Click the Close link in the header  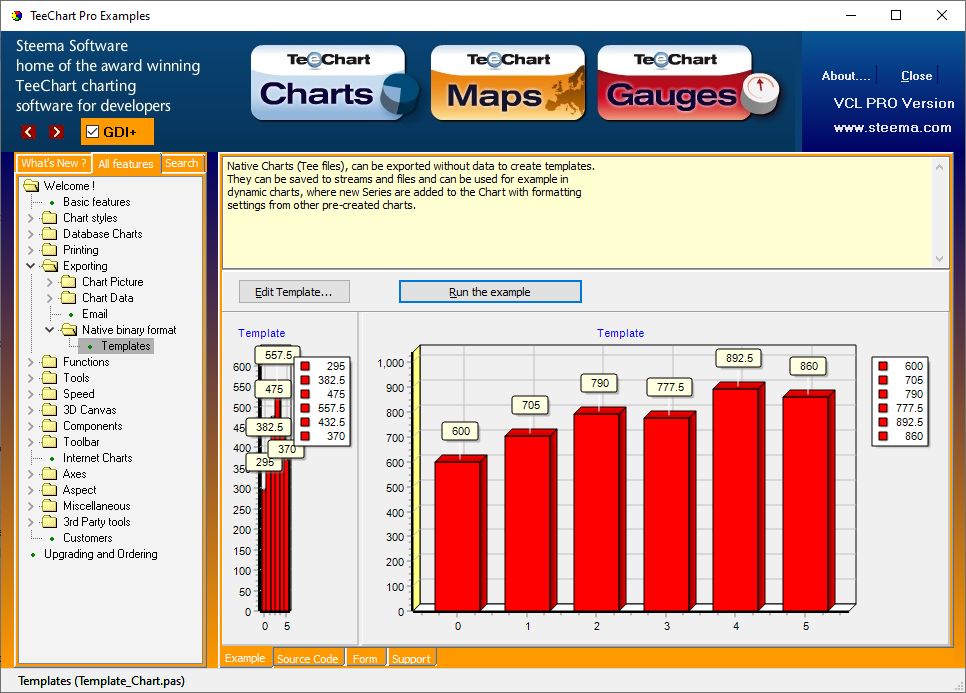(916, 76)
